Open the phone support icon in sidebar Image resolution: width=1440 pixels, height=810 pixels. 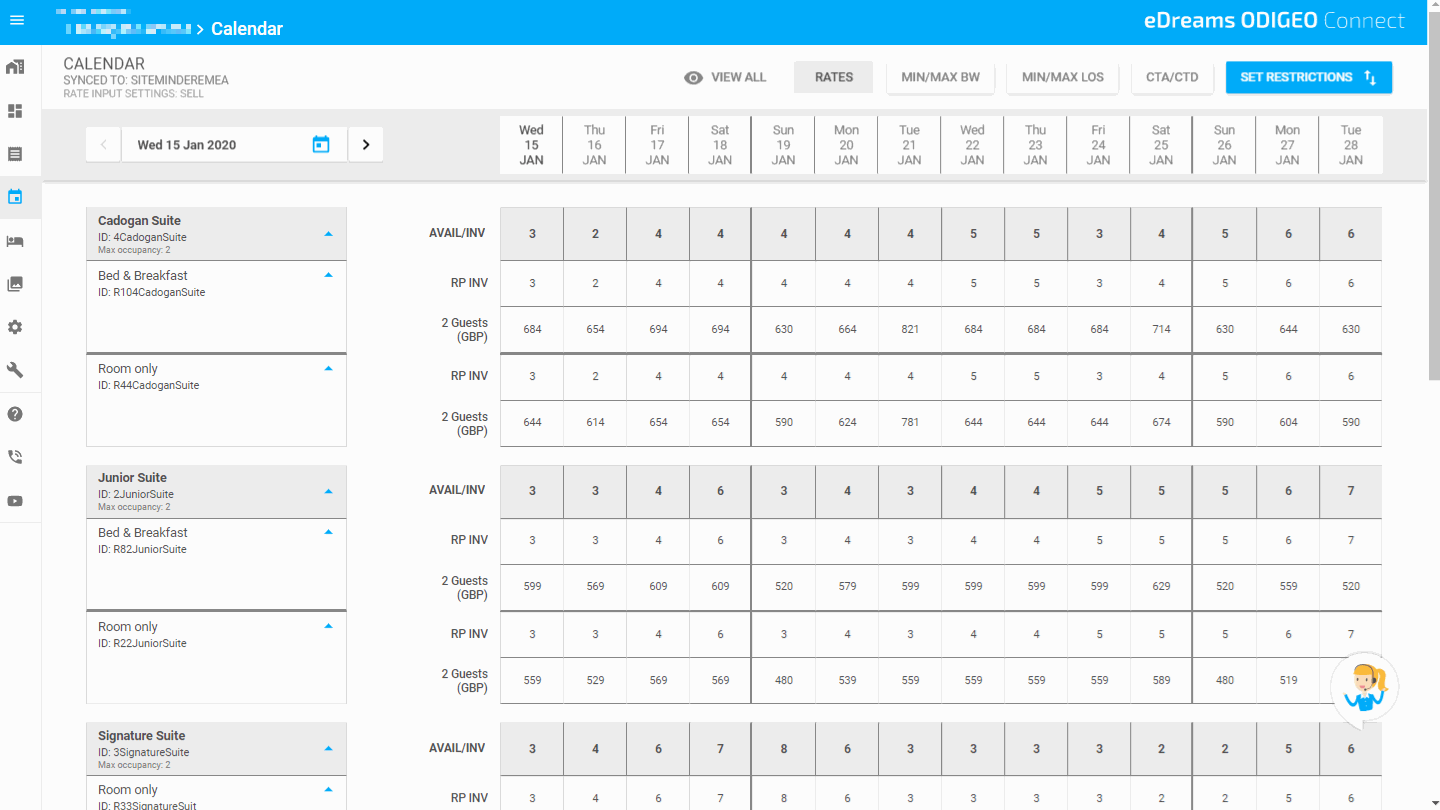[15, 457]
